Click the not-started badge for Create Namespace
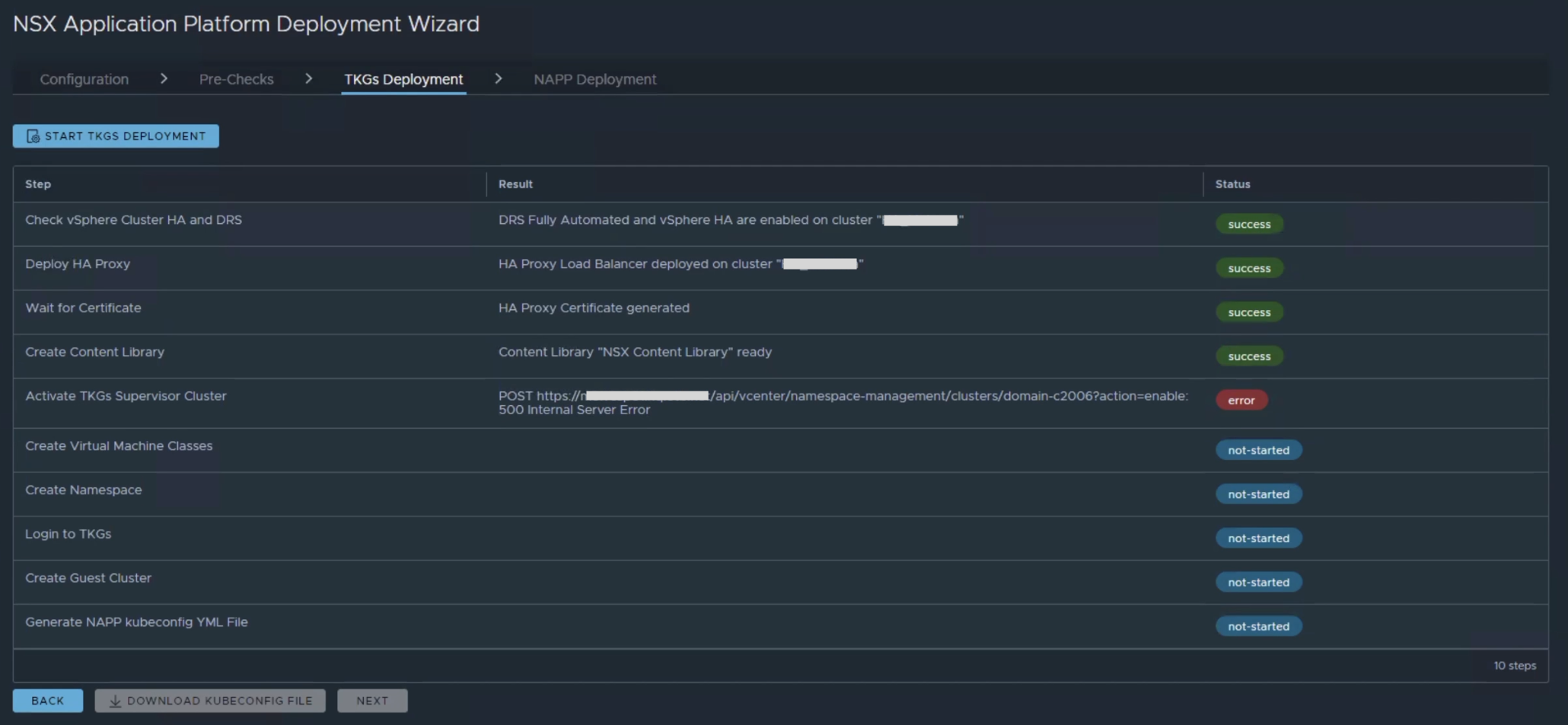The width and height of the screenshot is (1568, 725). pyautogui.click(x=1258, y=495)
